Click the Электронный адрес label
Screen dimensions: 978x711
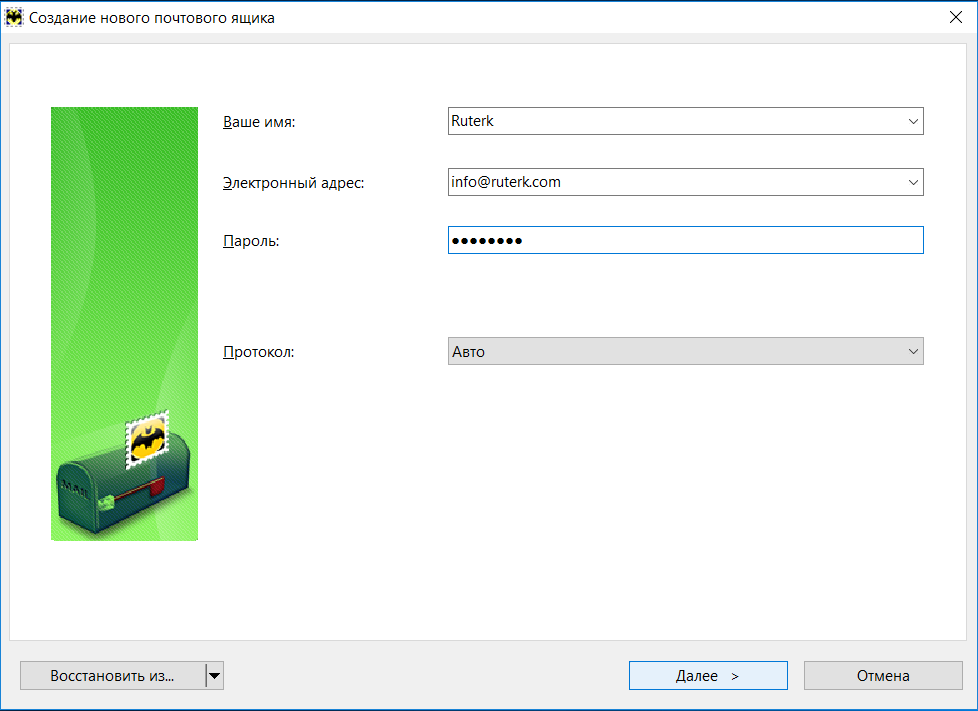293,183
